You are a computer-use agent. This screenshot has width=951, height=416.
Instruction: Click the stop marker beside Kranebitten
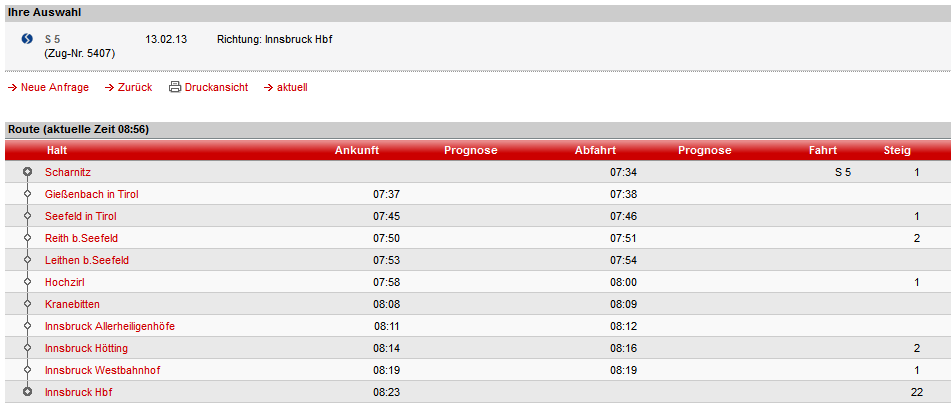27,304
